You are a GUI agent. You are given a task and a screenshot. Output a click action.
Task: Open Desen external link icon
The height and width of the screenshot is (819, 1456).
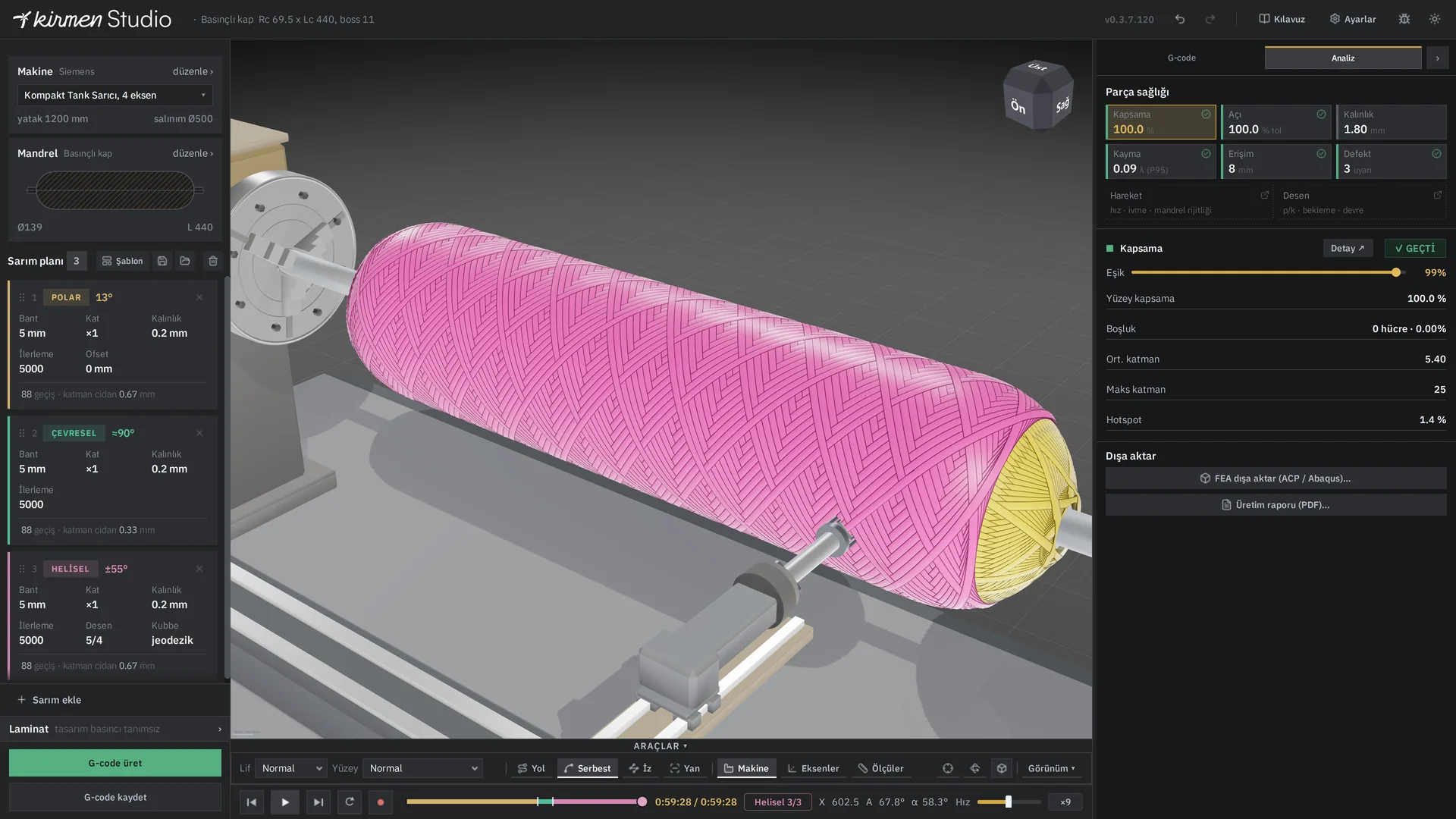(1438, 196)
